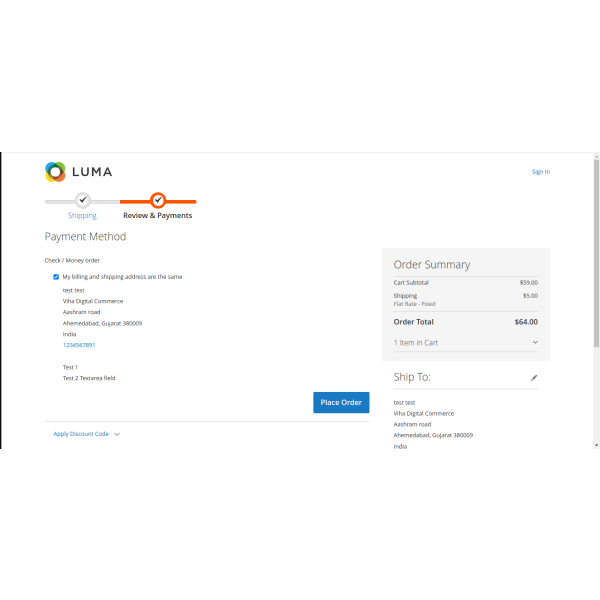Image resolution: width=600 pixels, height=600 pixels.
Task: Click the Luma hexagon logo icon
Action: (x=55, y=171)
